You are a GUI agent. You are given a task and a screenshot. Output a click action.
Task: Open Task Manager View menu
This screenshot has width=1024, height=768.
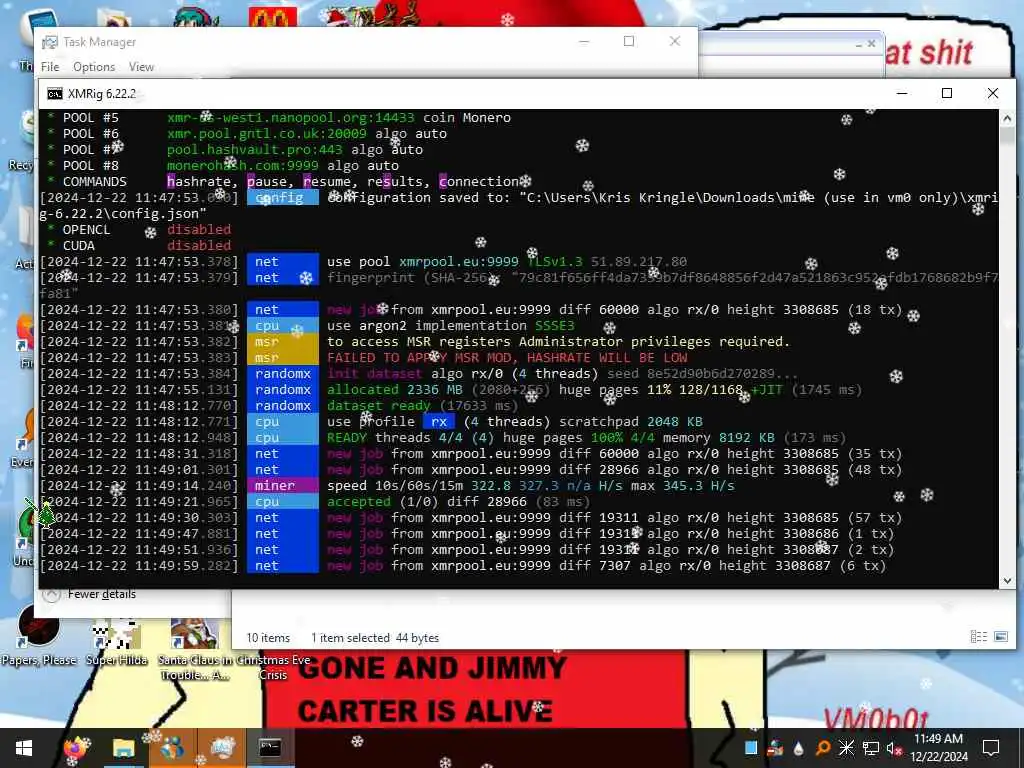tap(141, 67)
